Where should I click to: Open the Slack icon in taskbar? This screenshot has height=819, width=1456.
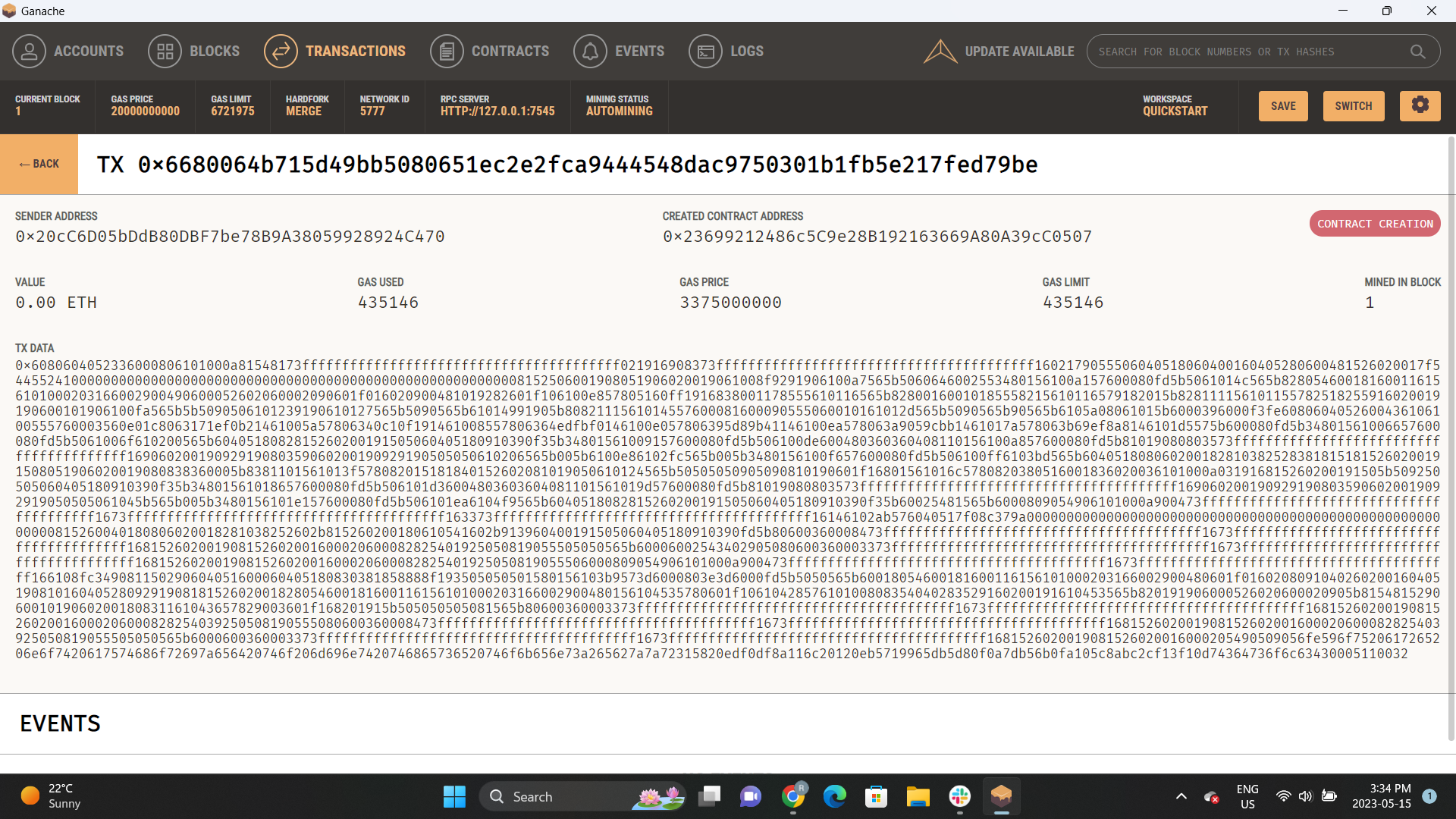point(959,796)
